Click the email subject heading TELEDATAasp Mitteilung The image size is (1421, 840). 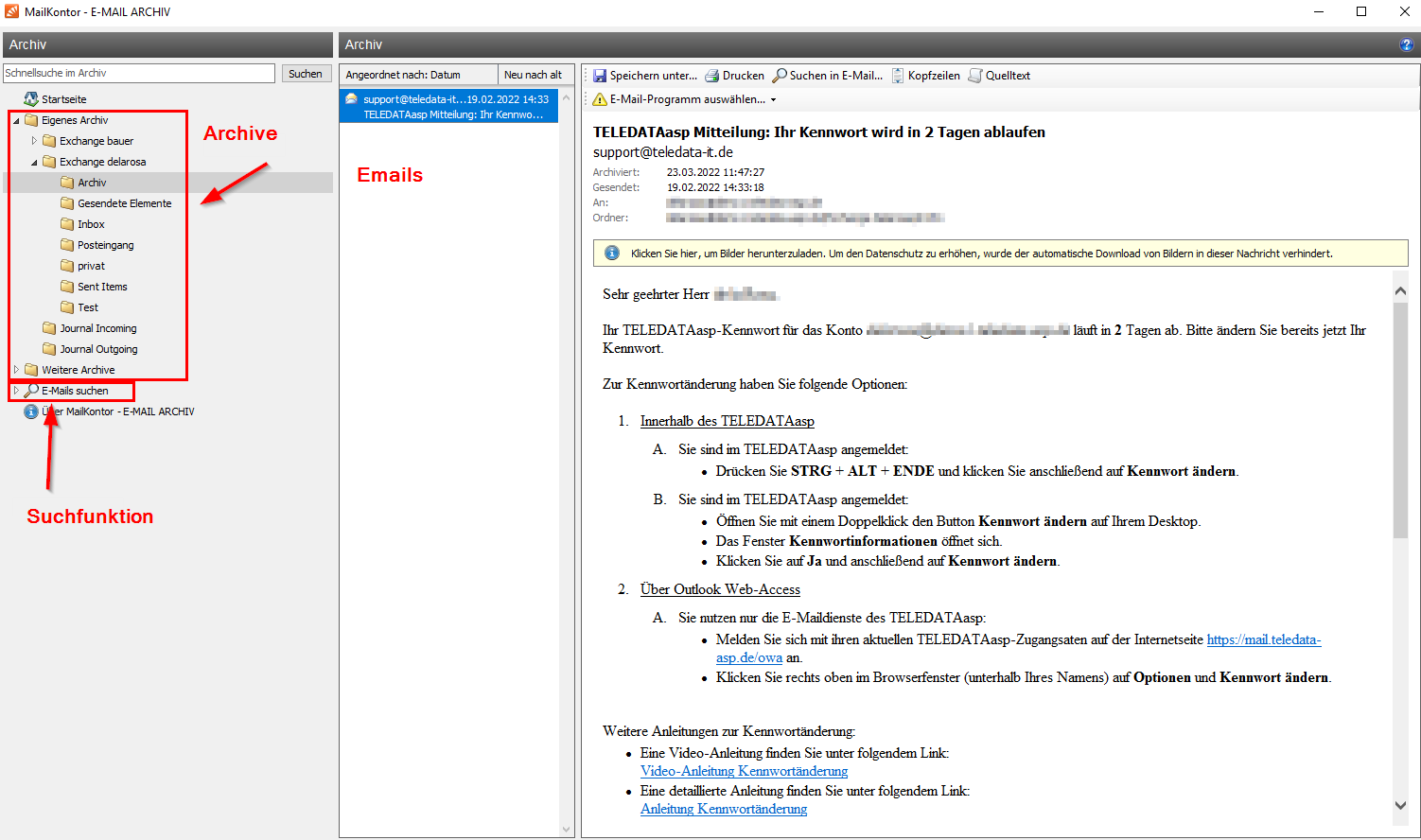[x=819, y=132]
